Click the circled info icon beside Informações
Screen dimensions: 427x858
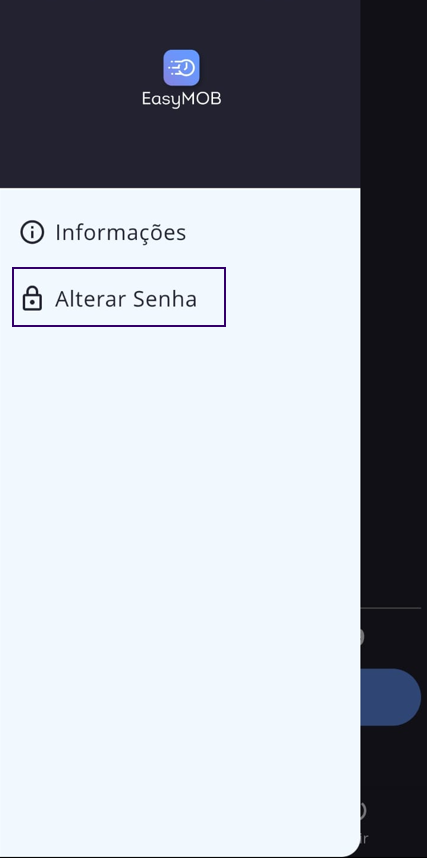point(32,232)
